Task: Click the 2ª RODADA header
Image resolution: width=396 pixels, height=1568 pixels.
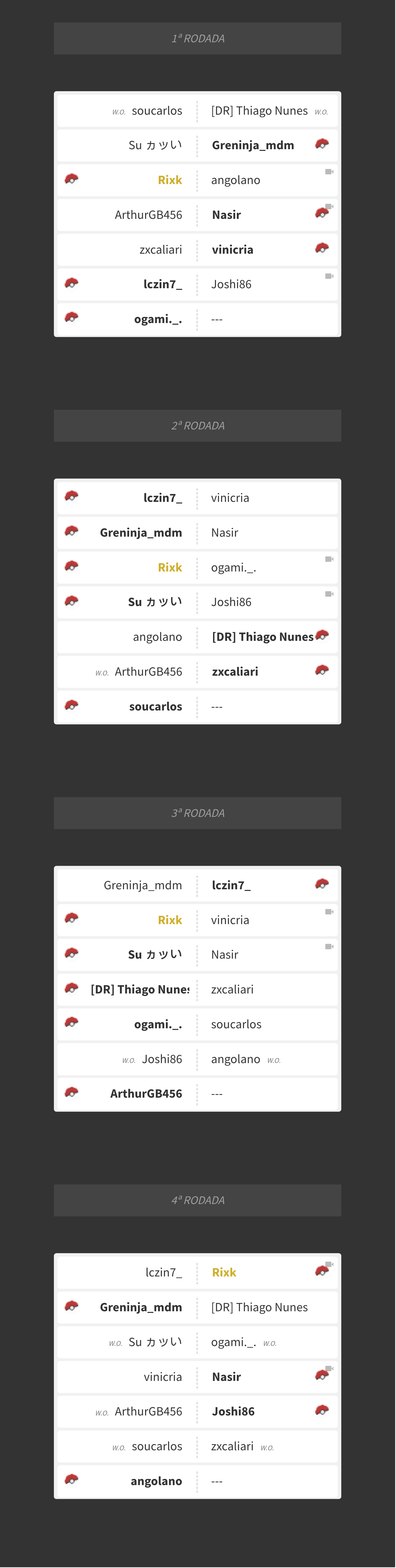Action: (x=198, y=426)
